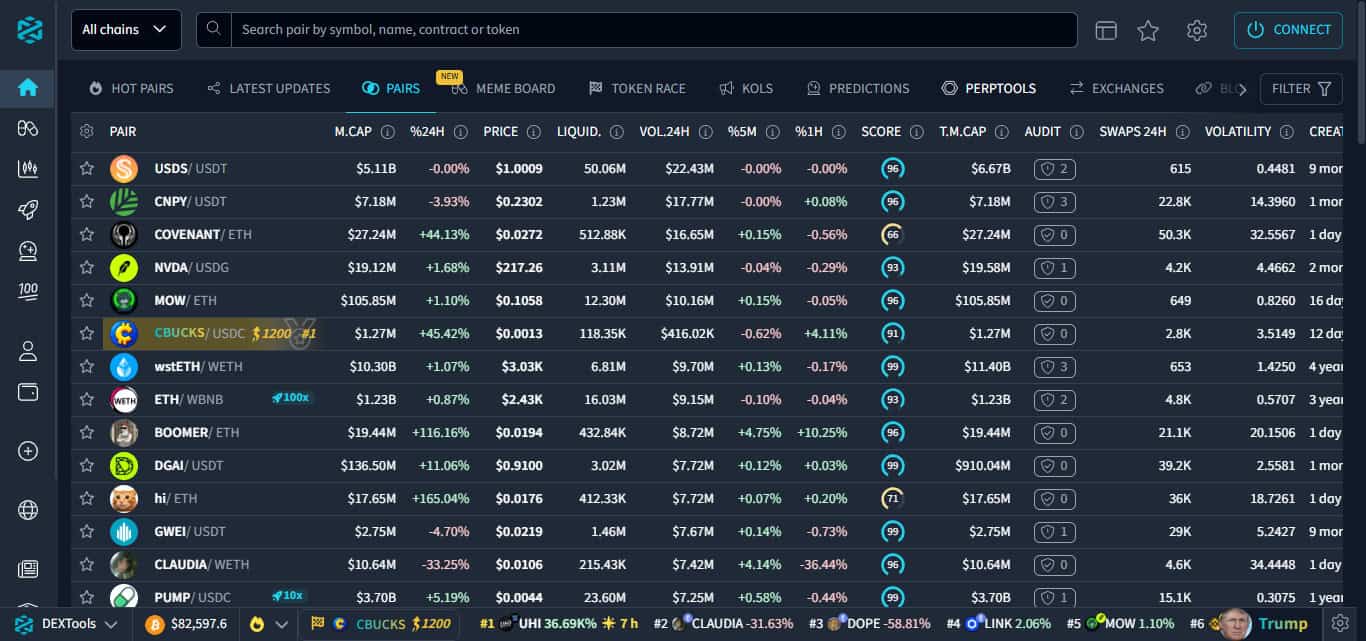
Task: Open the USDS audit badge showing 2
Action: point(1055,169)
